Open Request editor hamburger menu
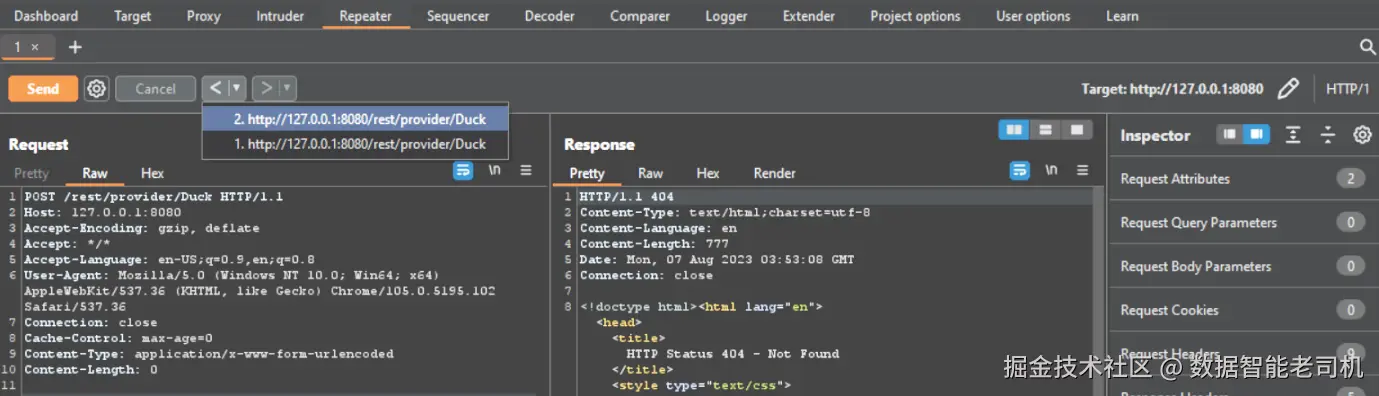Image resolution: width=1379 pixels, height=396 pixels. (x=526, y=171)
